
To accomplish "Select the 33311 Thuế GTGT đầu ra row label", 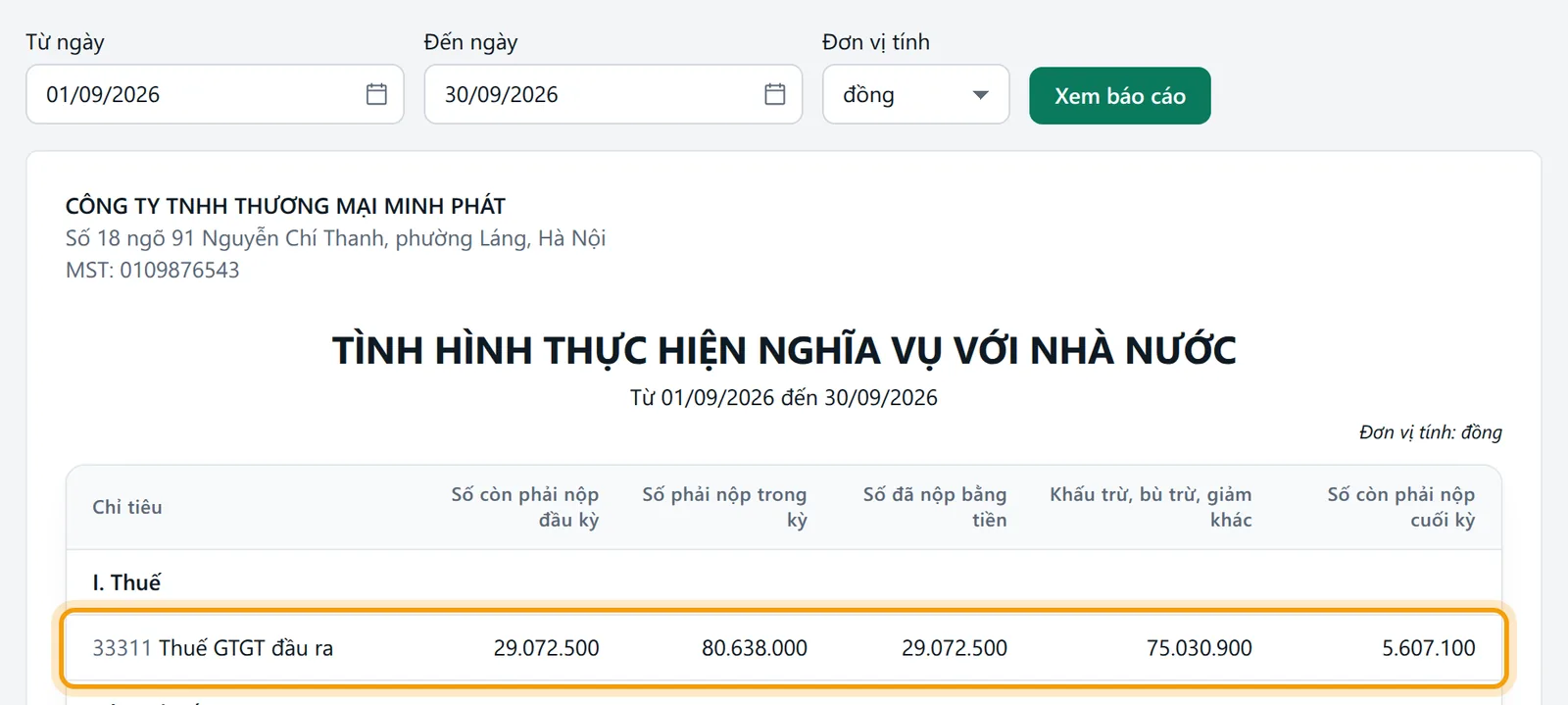I will point(213,648).
